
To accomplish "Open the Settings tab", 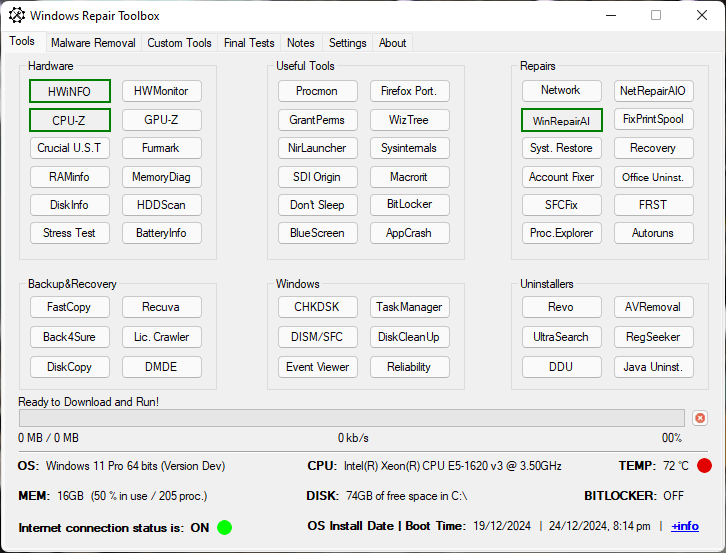I will coord(347,43).
